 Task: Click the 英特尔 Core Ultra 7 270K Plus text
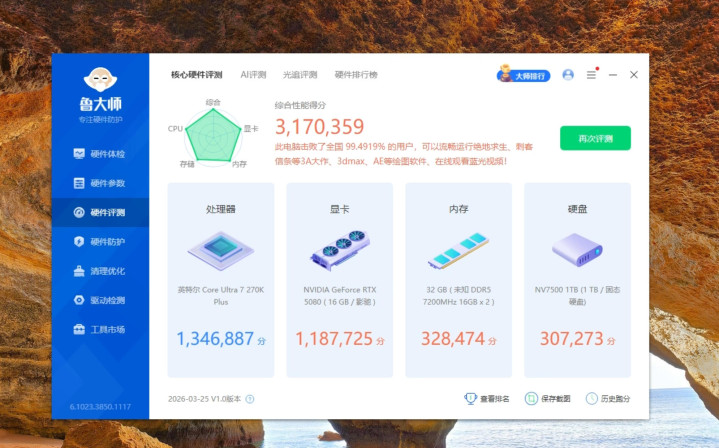[221, 296]
